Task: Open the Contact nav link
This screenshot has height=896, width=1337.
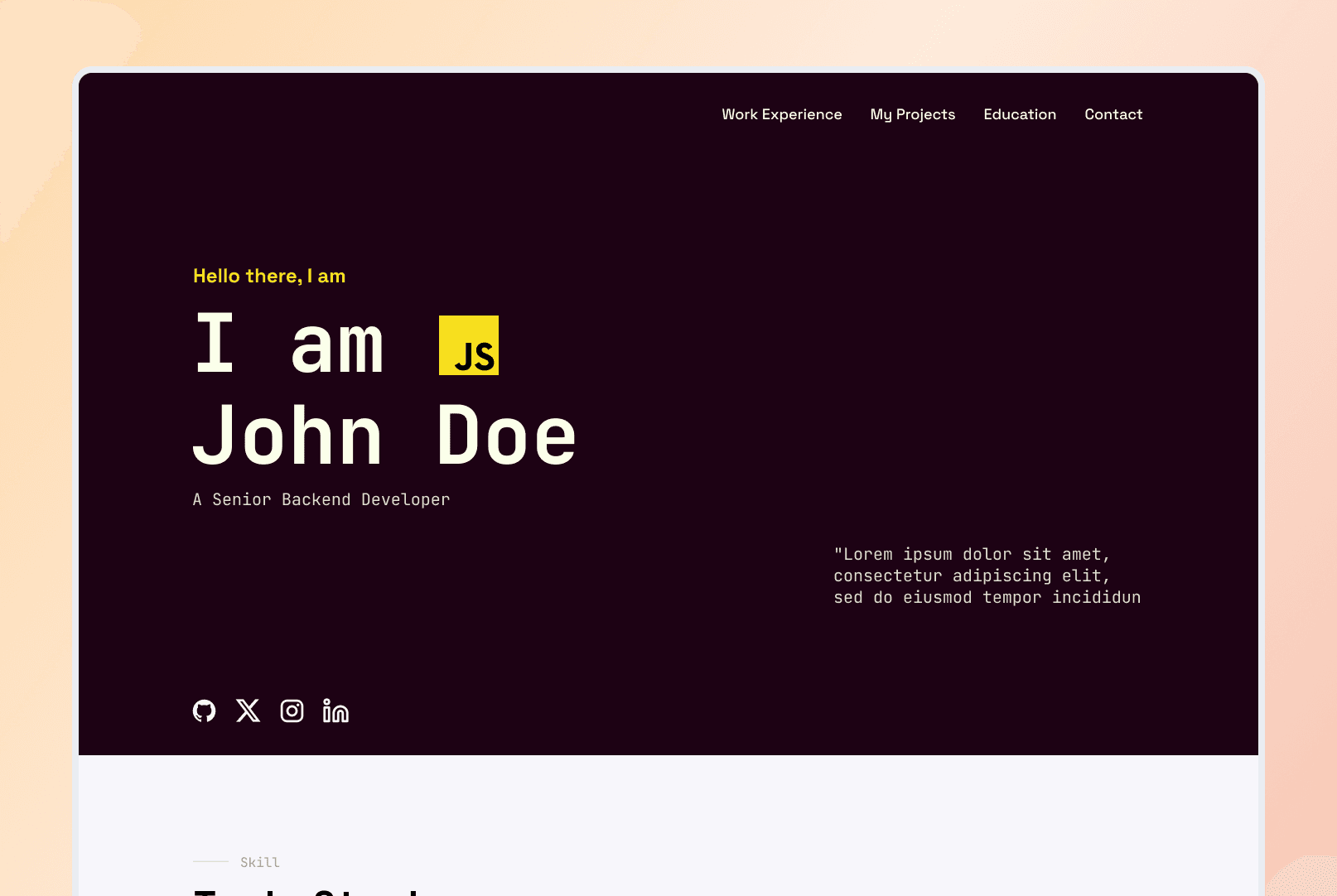Action: pyautogui.click(x=1113, y=114)
